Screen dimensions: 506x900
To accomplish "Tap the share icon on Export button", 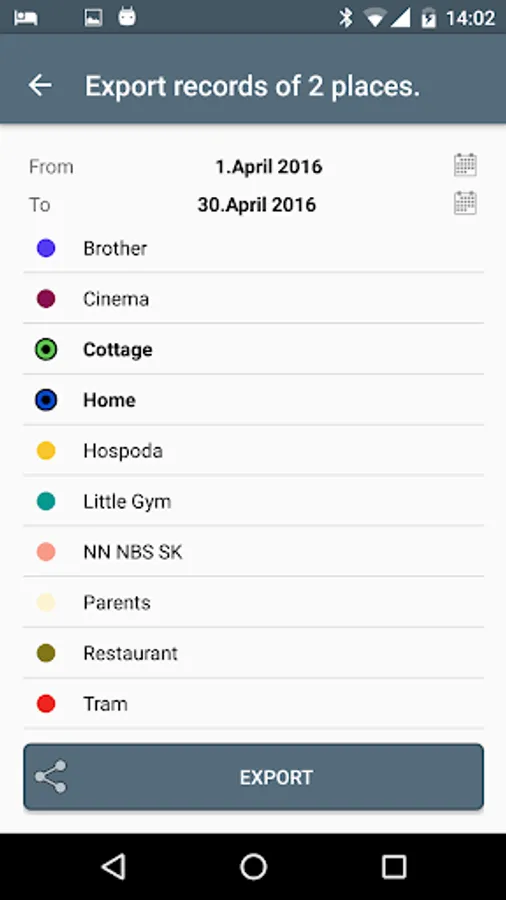I will (50, 777).
